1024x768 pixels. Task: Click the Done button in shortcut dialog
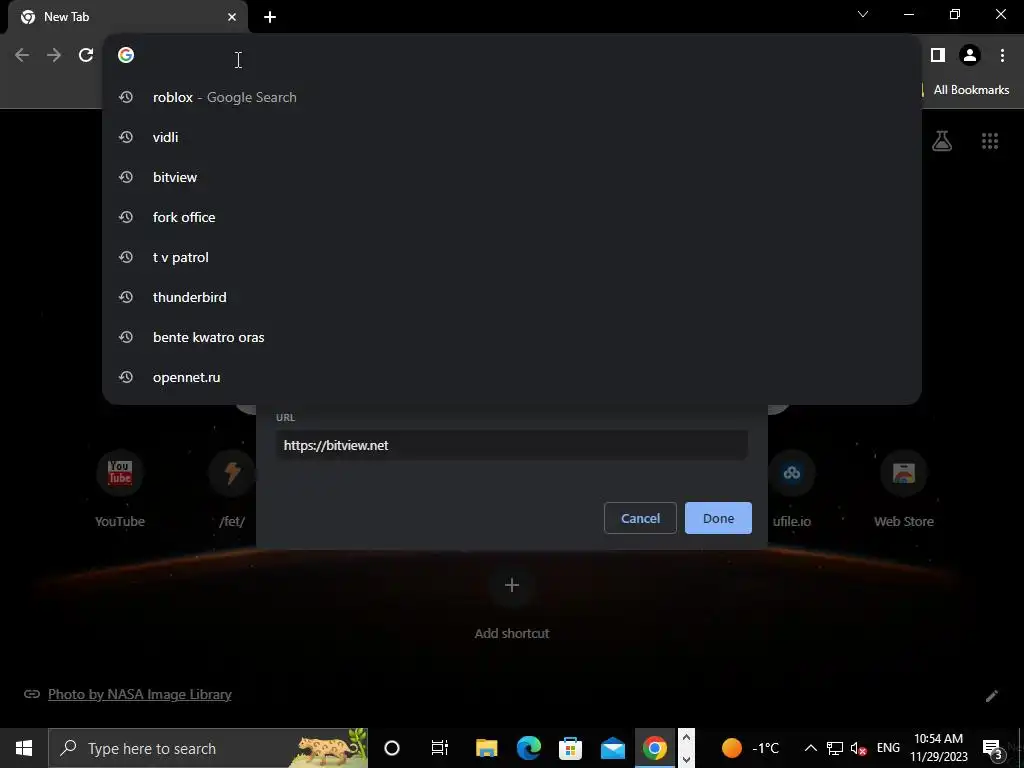718,518
